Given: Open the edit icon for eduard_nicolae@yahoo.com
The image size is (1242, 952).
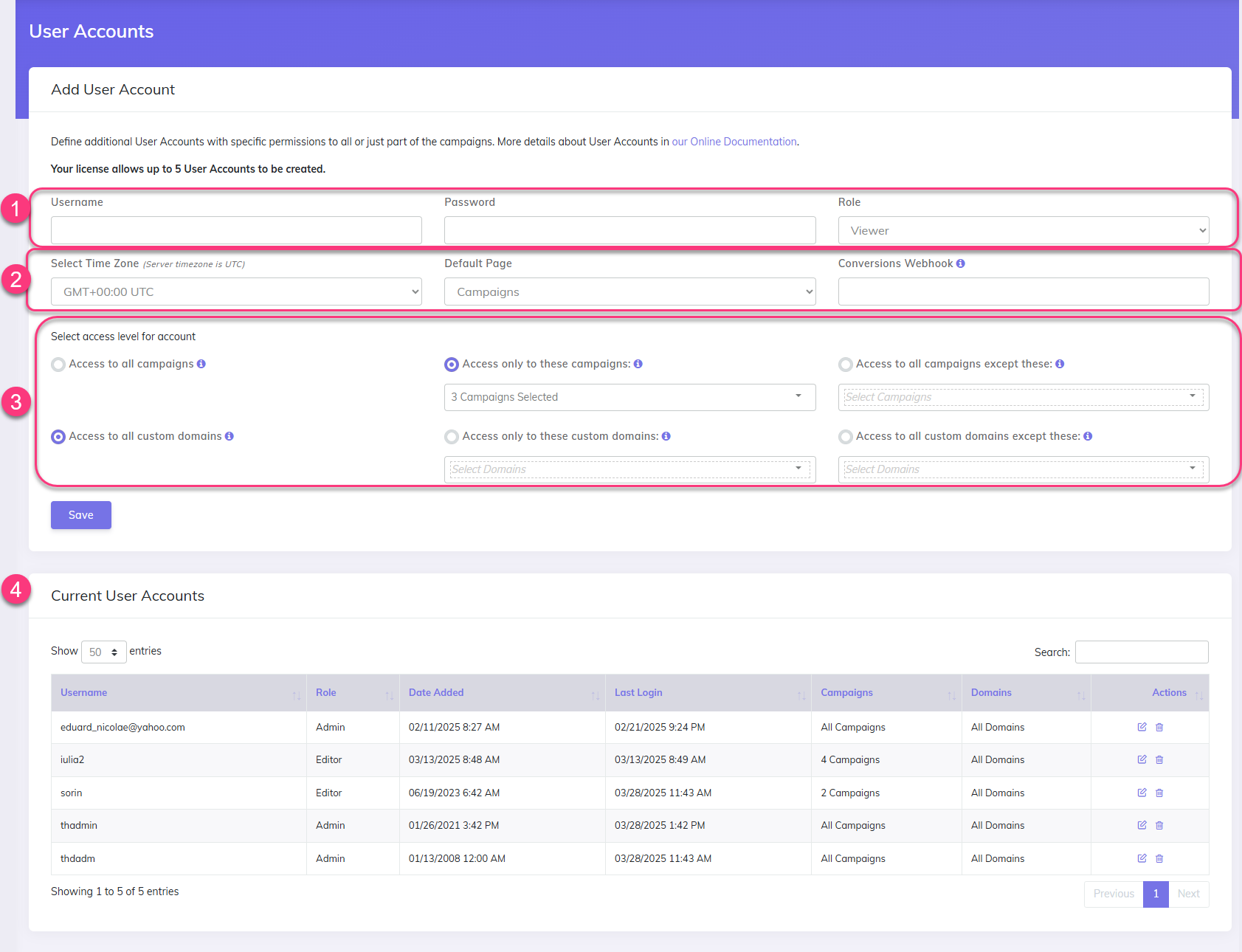Looking at the screenshot, I should click(x=1141, y=727).
